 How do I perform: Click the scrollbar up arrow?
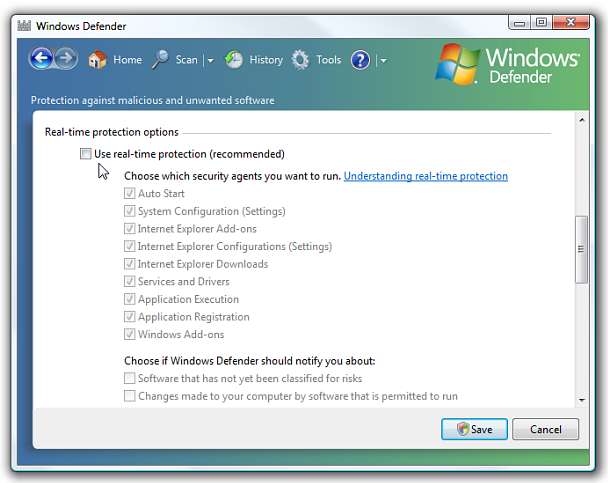582,120
